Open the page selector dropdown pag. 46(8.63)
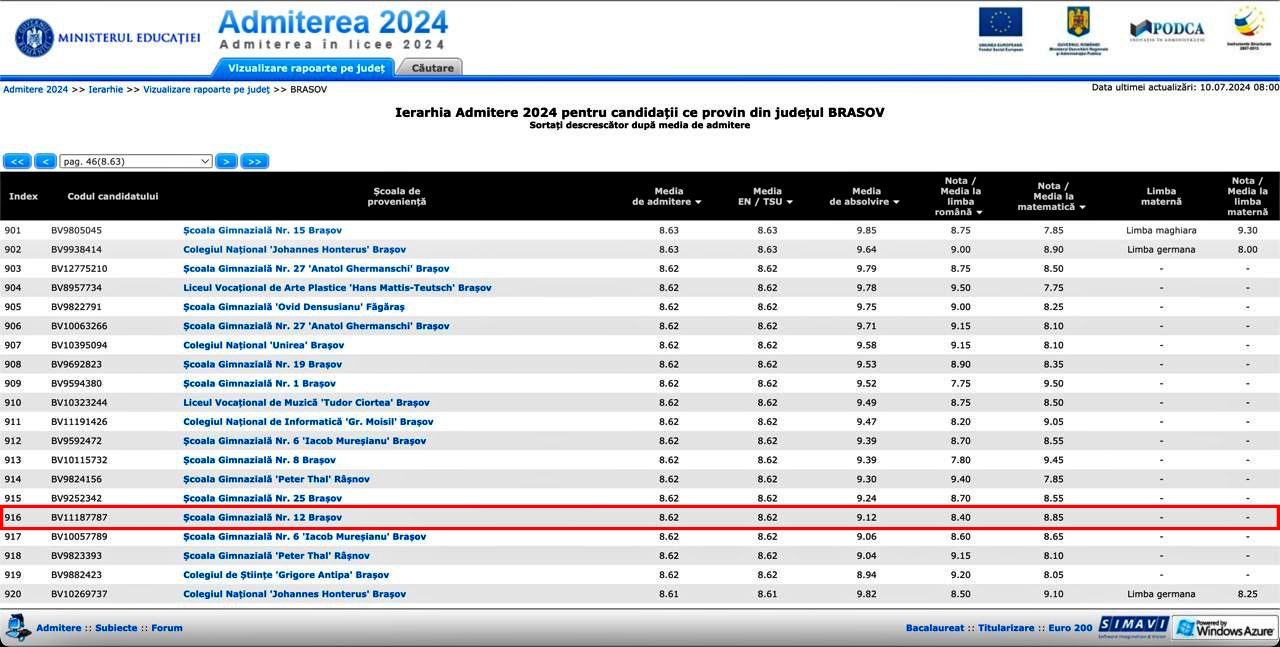The image size is (1280, 647). [x=136, y=161]
